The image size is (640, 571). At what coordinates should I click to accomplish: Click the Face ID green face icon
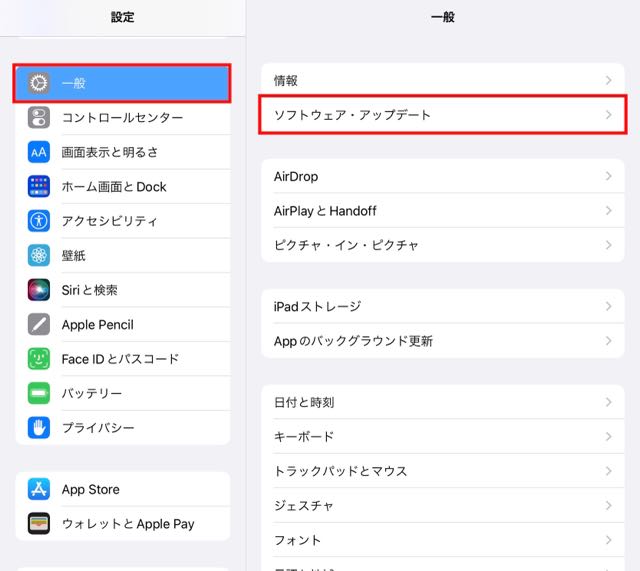(39, 359)
